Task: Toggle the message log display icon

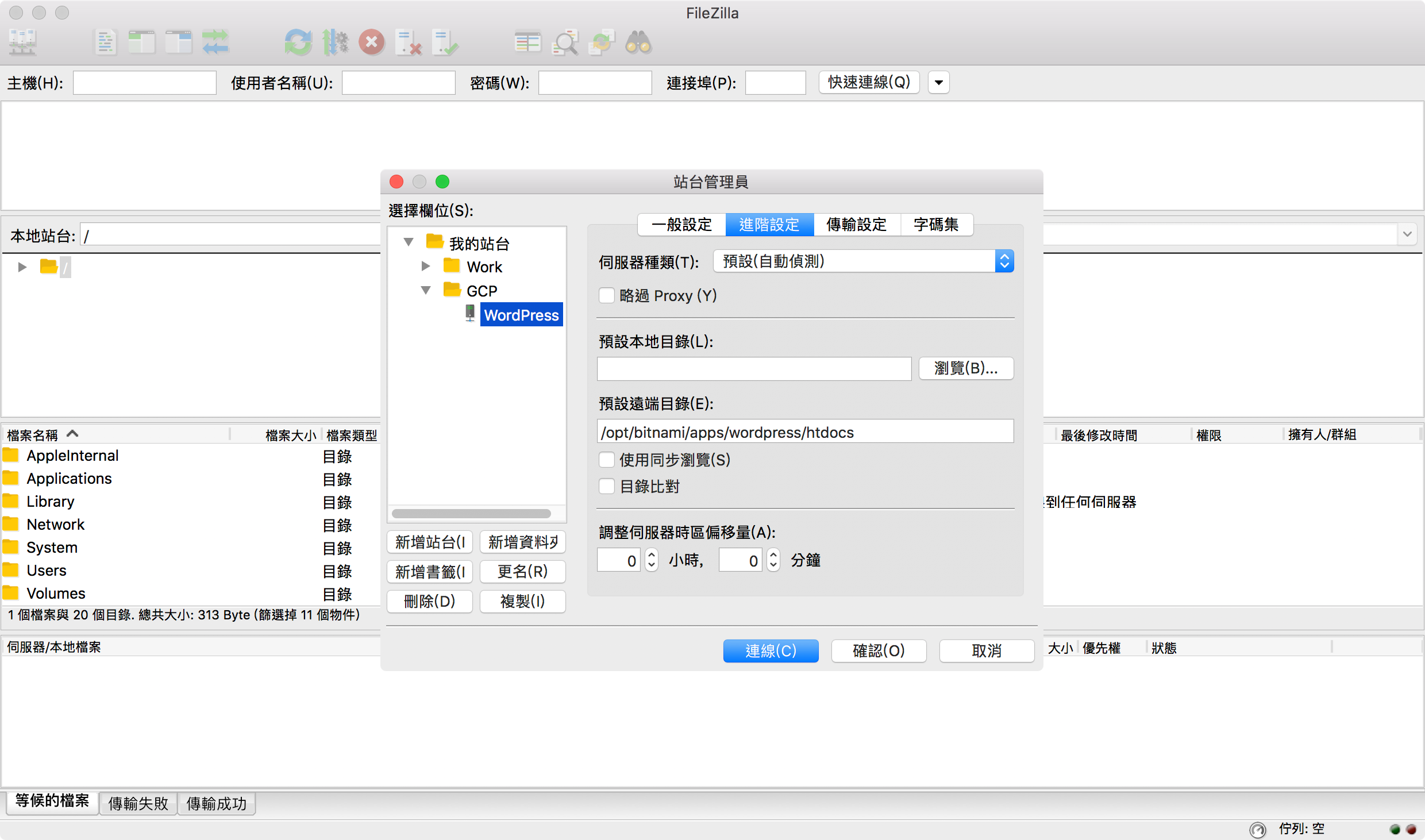Action: pos(105,42)
